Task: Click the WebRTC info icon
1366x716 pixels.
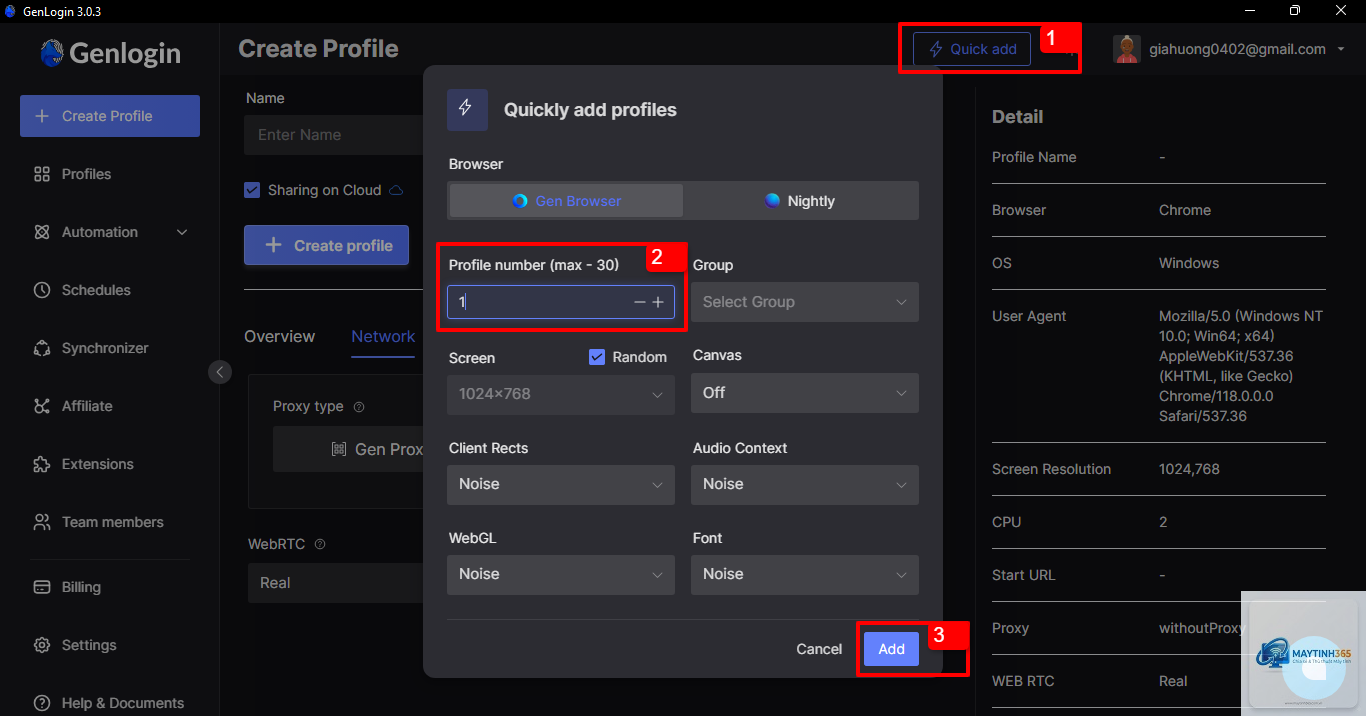Action: (320, 545)
